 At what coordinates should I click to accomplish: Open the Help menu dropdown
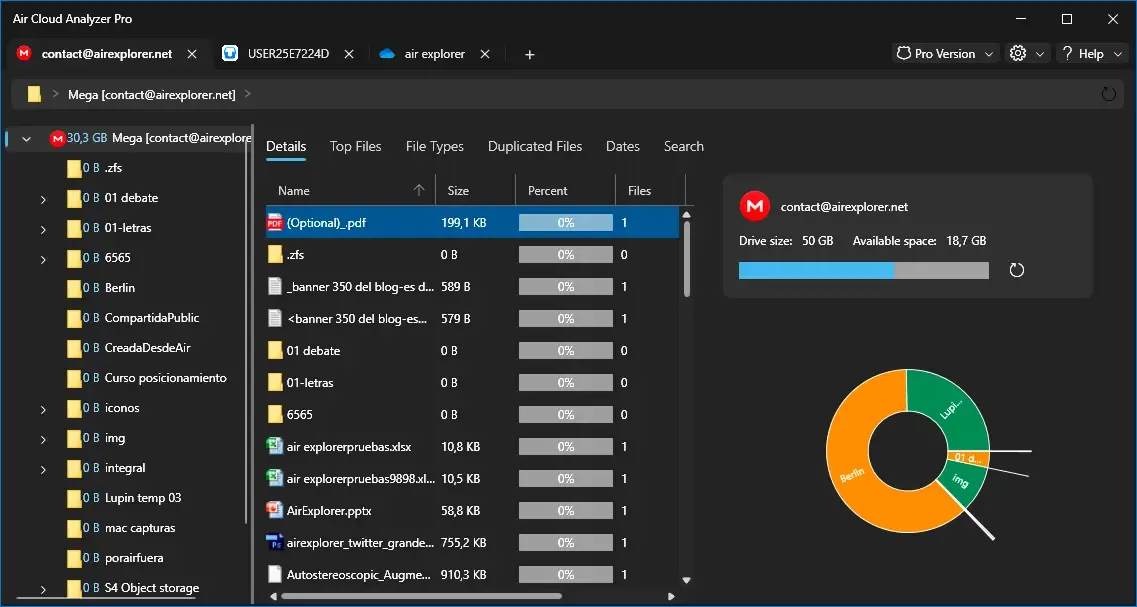coord(1092,54)
